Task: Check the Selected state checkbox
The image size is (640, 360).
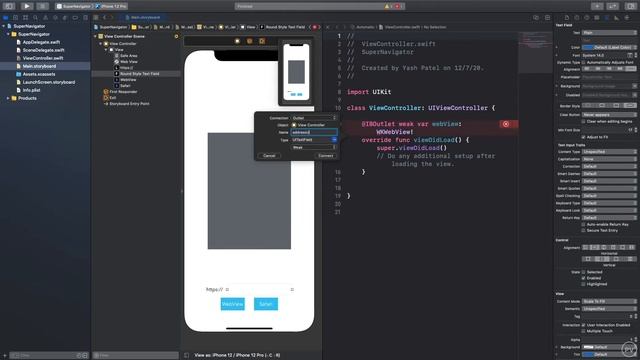Action: click(x=583, y=272)
